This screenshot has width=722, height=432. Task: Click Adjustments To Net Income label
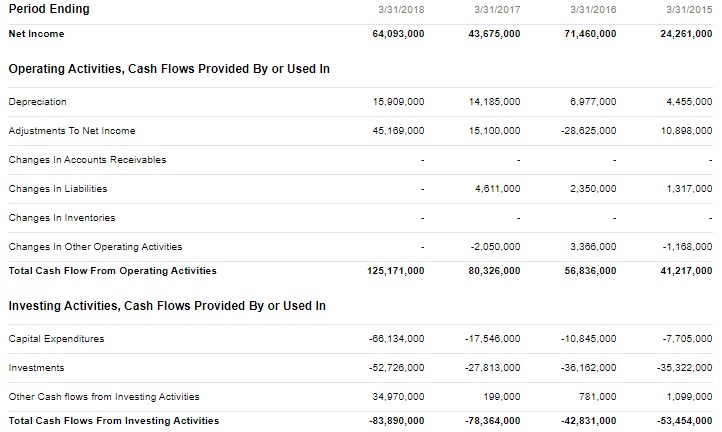click(71, 131)
